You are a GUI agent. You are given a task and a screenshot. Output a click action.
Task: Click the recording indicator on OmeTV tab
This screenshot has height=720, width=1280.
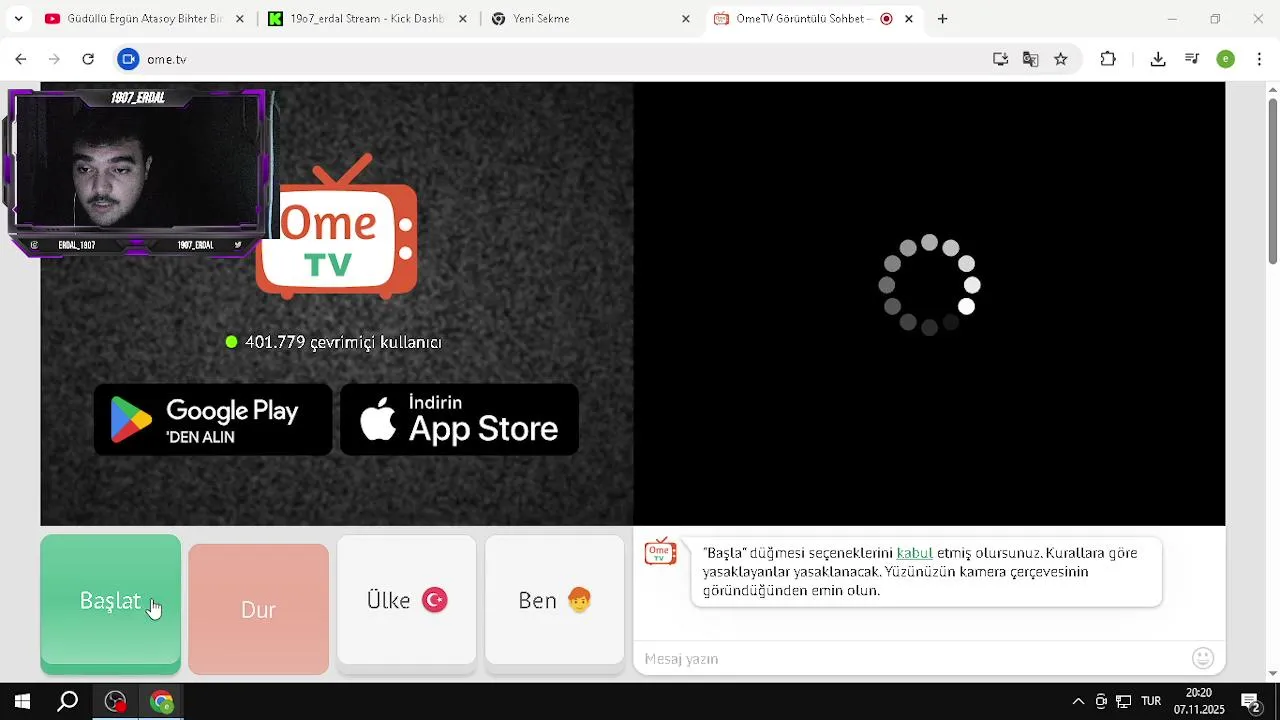pyautogui.click(x=886, y=19)
